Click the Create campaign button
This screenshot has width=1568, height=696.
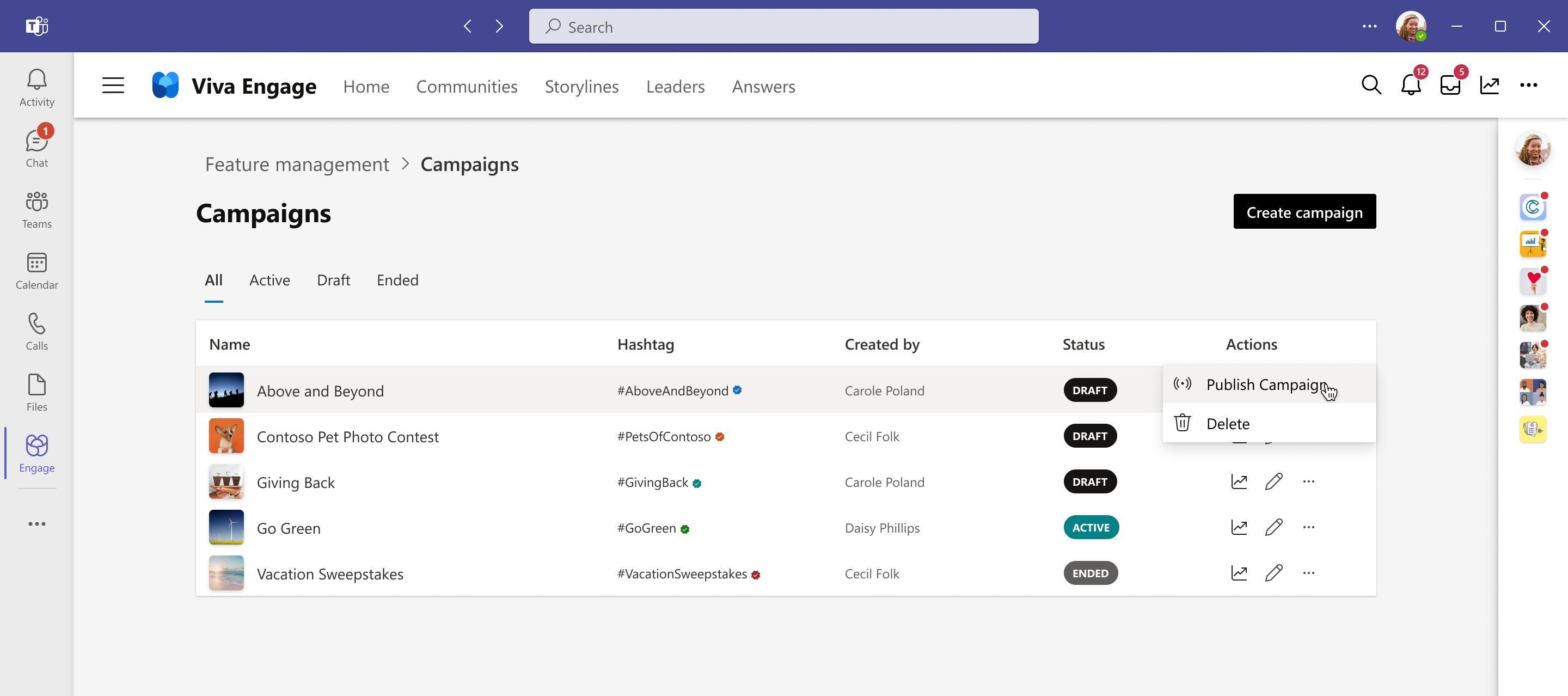[1304, 212]
